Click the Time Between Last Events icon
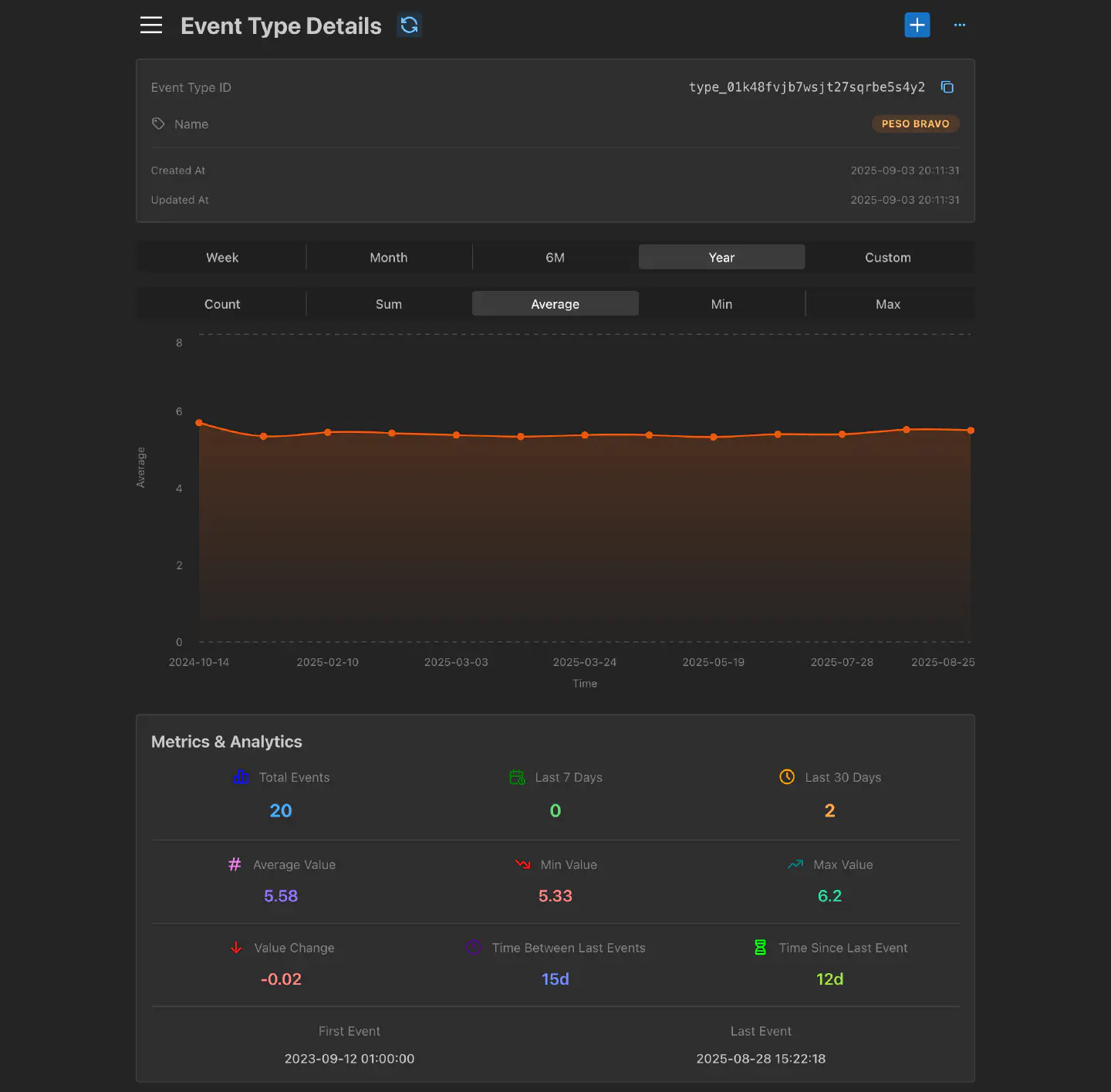Screen dimensions: 1111x1092 click(x=474, y=948)
